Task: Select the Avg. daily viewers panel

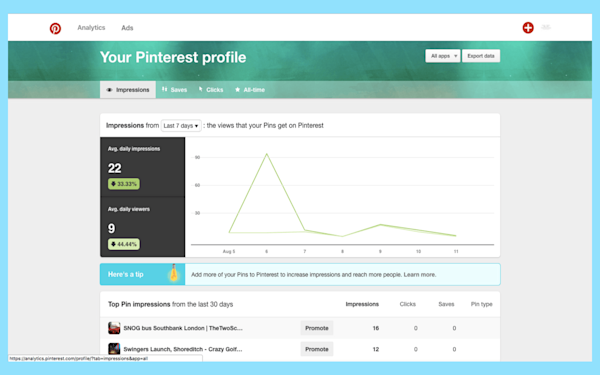Action: tap(142, 227)
